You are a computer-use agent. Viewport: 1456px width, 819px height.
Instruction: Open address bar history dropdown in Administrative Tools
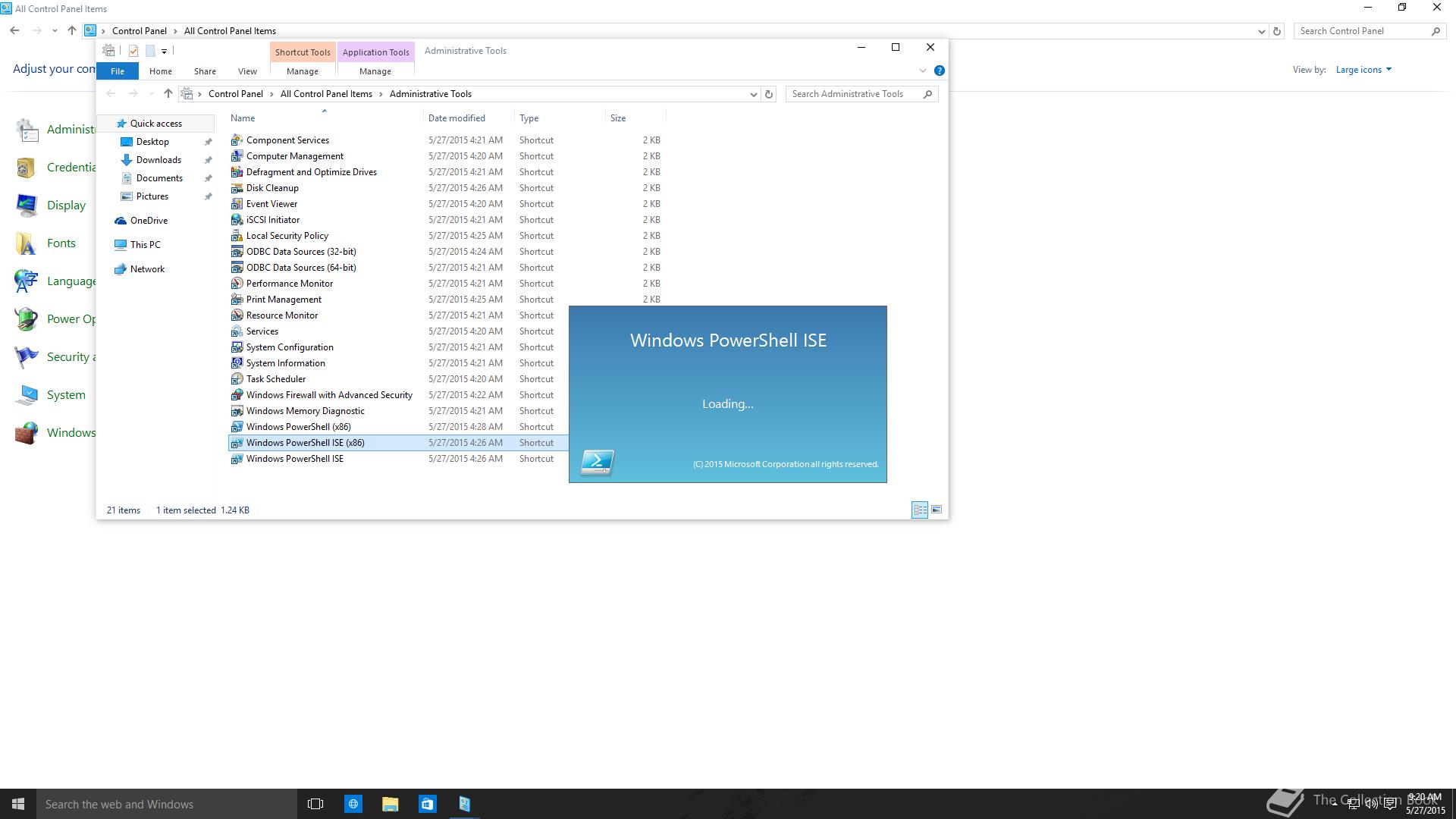click(x=753, y=94)
